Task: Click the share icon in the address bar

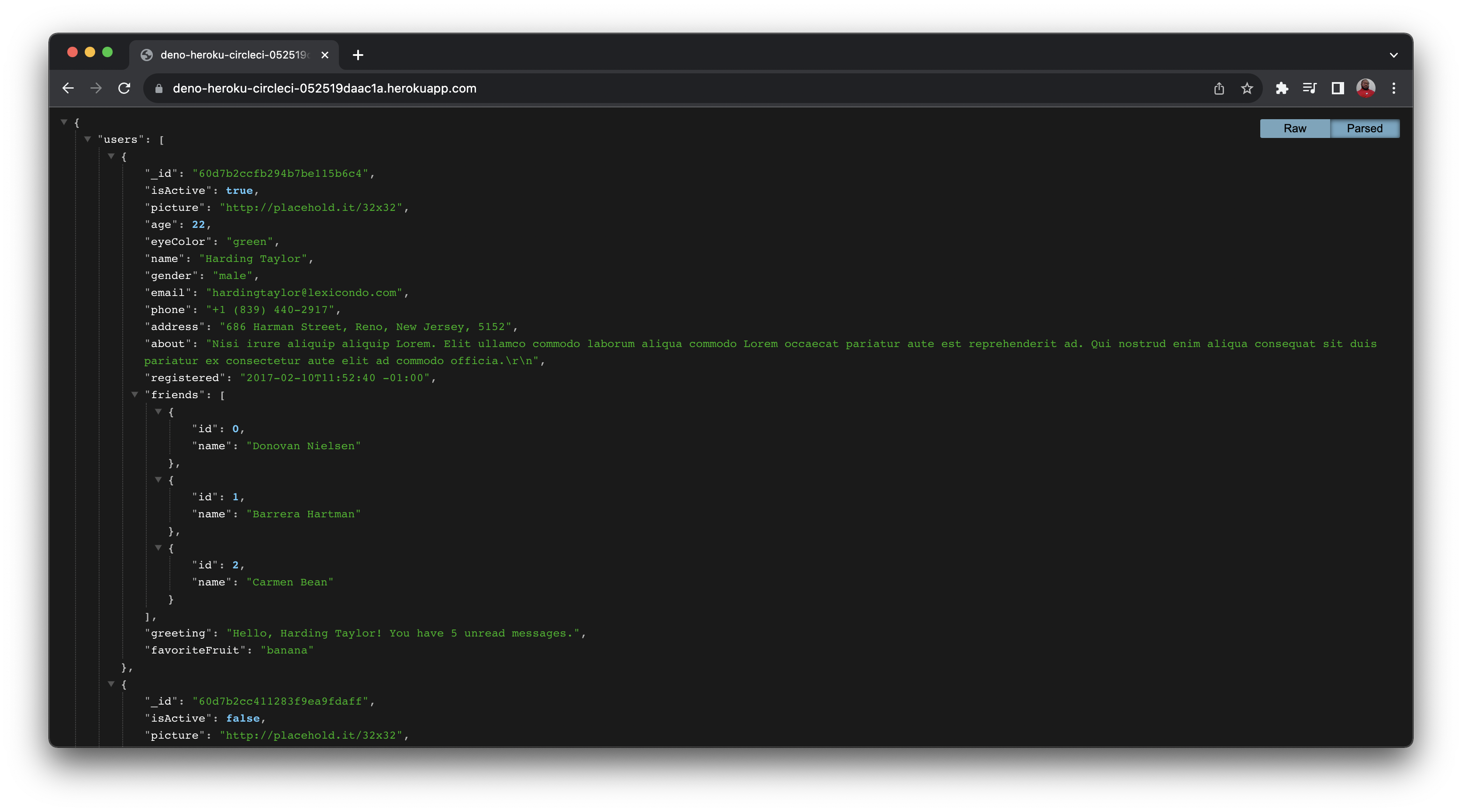Action: (1218, 88)
